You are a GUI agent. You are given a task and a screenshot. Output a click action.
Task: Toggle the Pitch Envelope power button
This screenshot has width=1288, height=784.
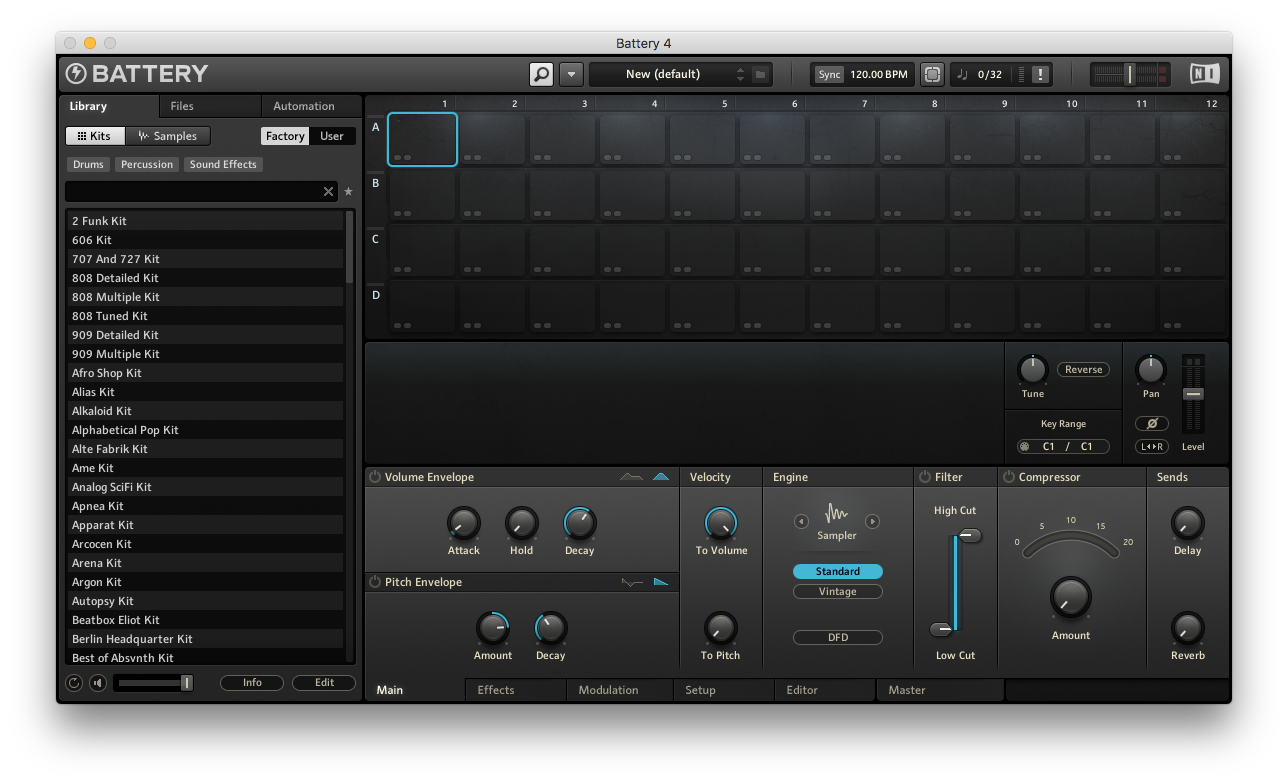click(x=375, y=582)
